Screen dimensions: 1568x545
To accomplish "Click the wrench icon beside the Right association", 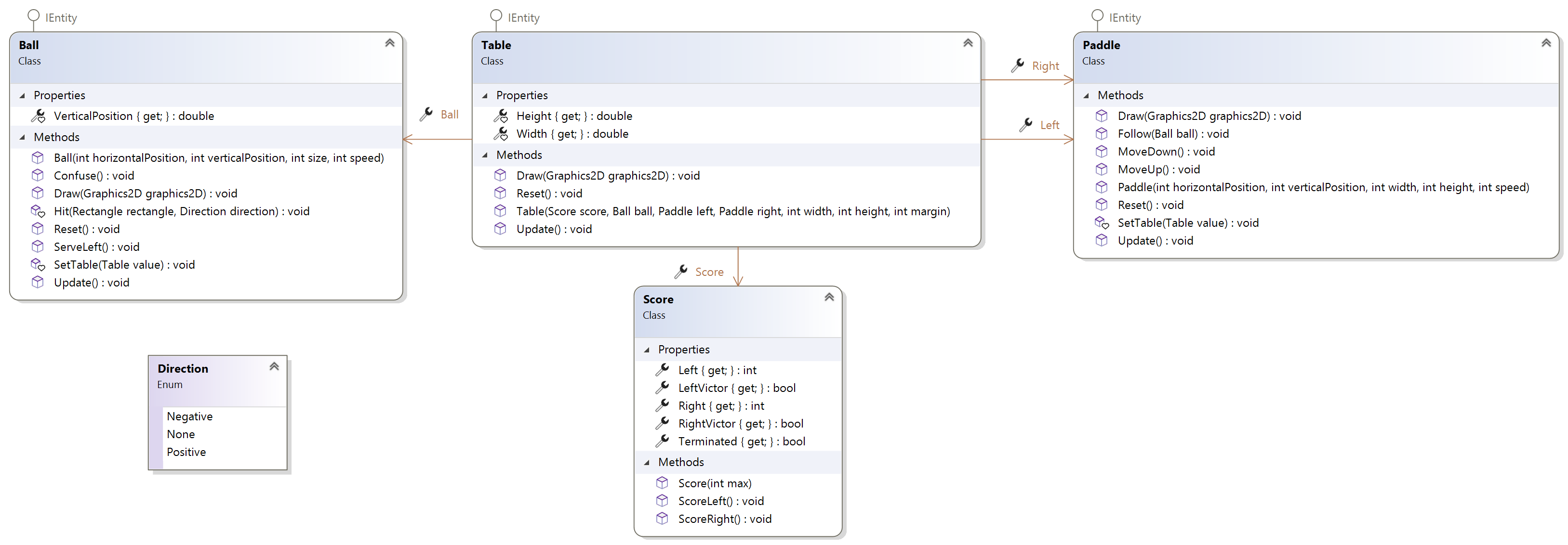I will [x=1017, y=65].
